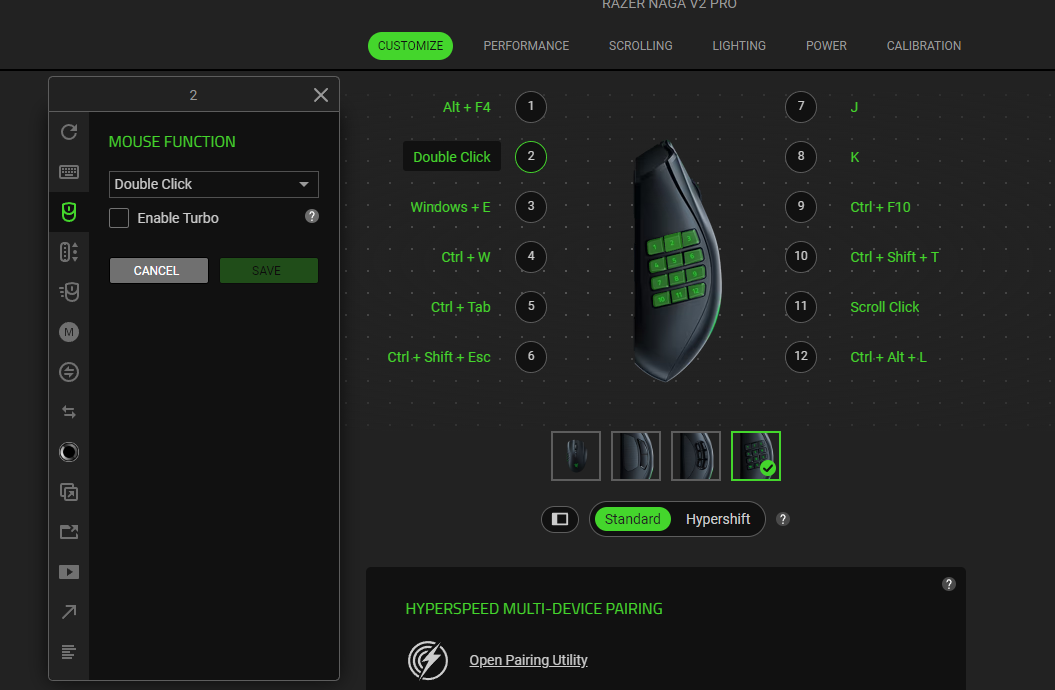
Task: Open the Calibration tab
Action: [x=924, y=46]
